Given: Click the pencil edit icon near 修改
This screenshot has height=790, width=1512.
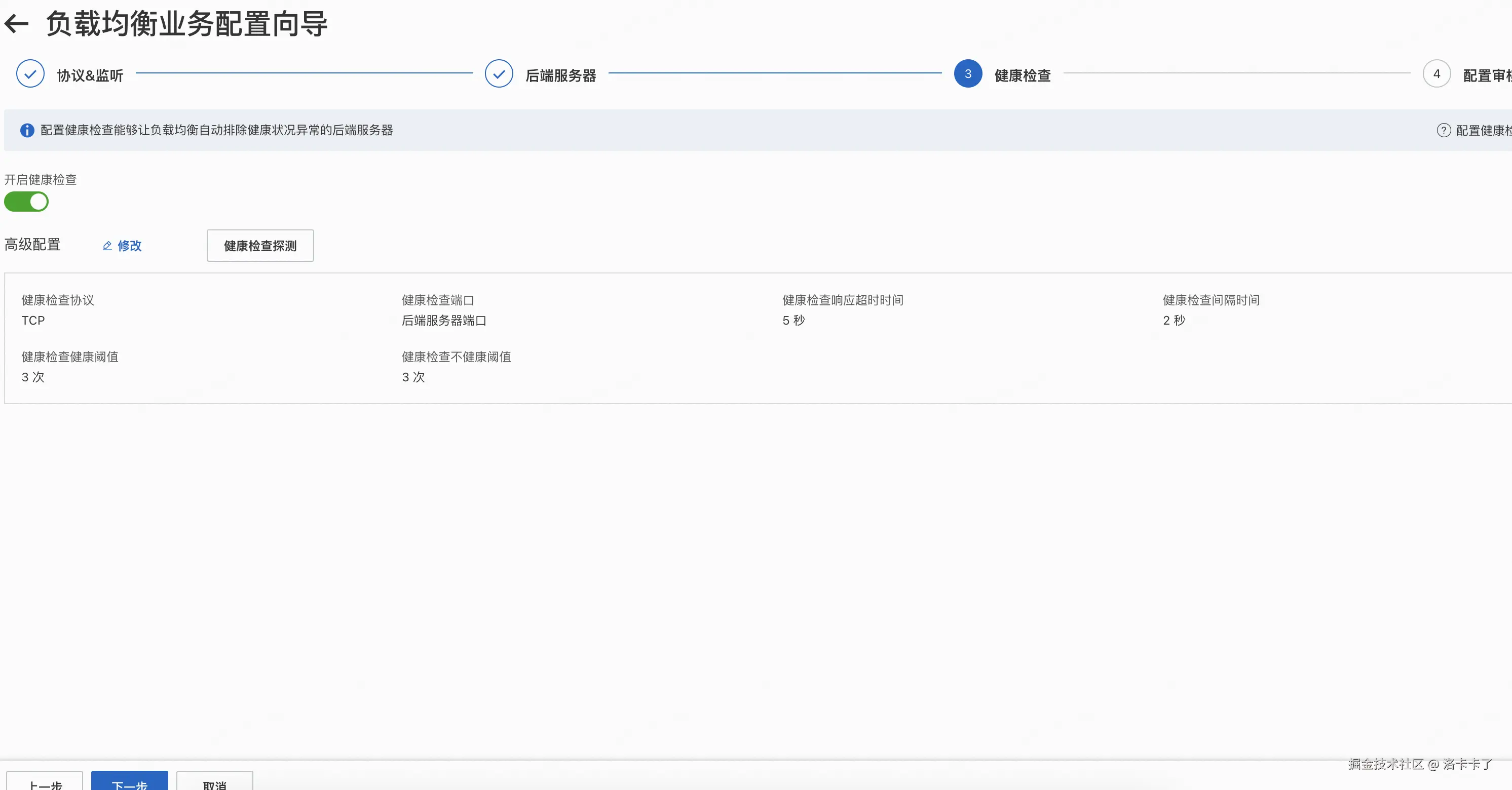Looking at the screenshot, I should [107, 246].
